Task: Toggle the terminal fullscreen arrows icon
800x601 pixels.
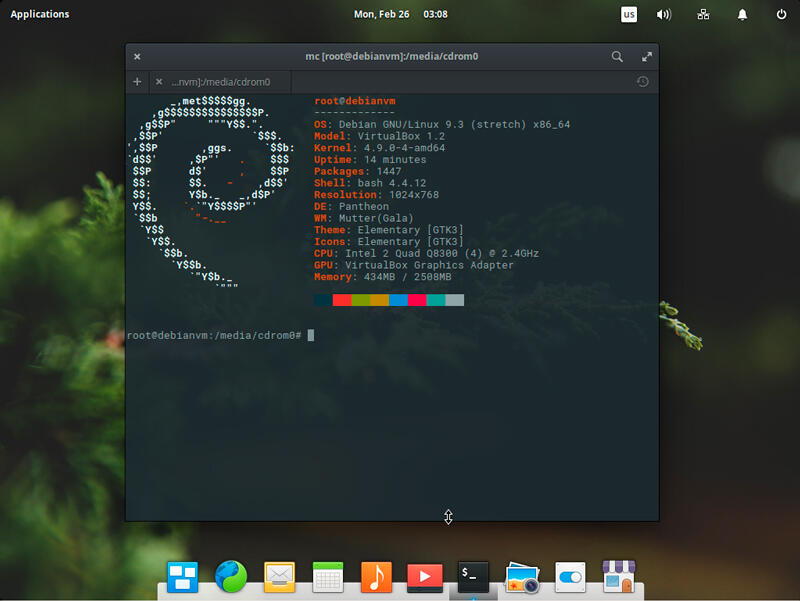Action: point(646,57)
